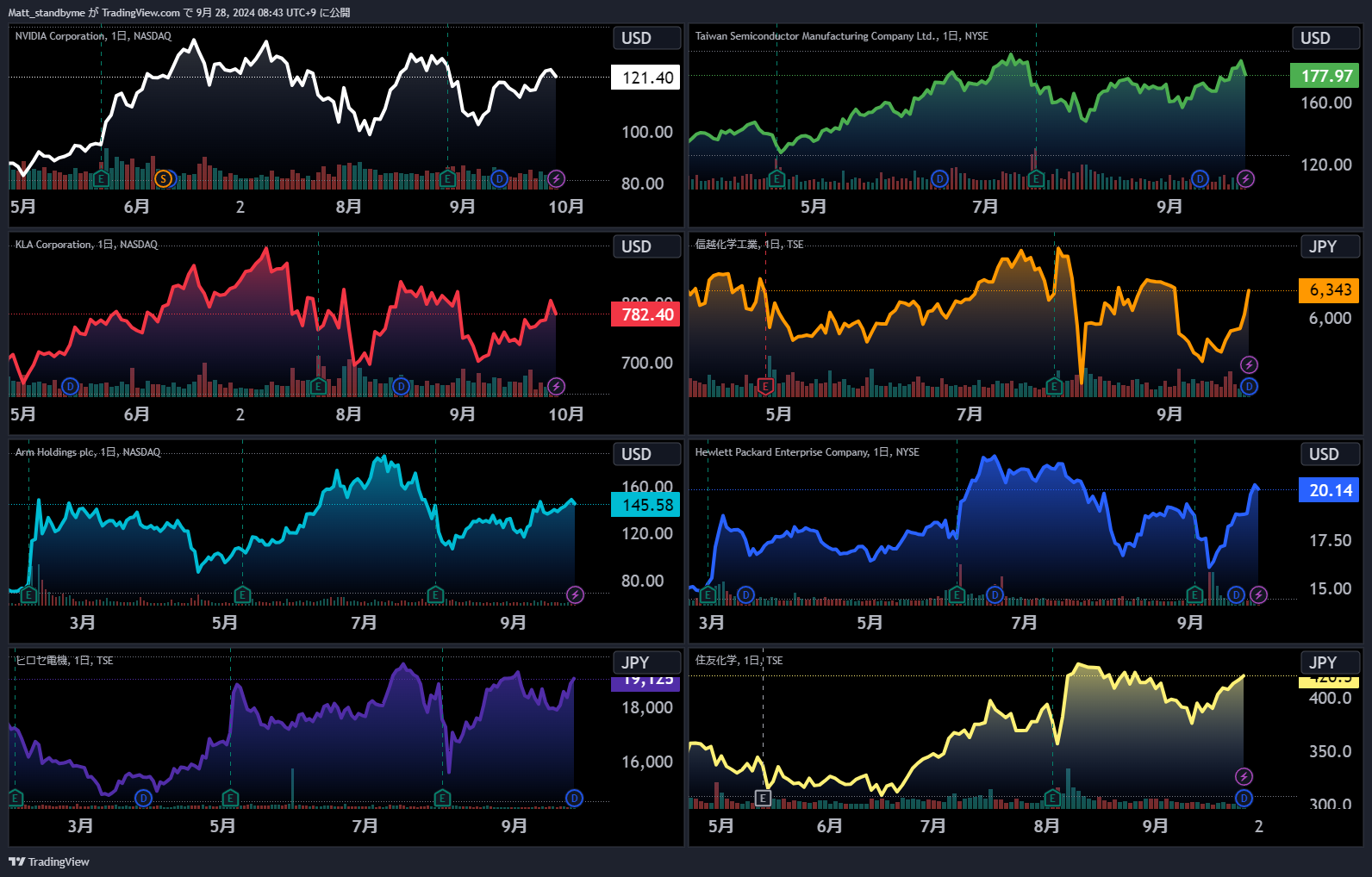Click the May earnings marker on Arm Holdings chart
This screenshot has height=877, width=1372.
pos(242,595)
